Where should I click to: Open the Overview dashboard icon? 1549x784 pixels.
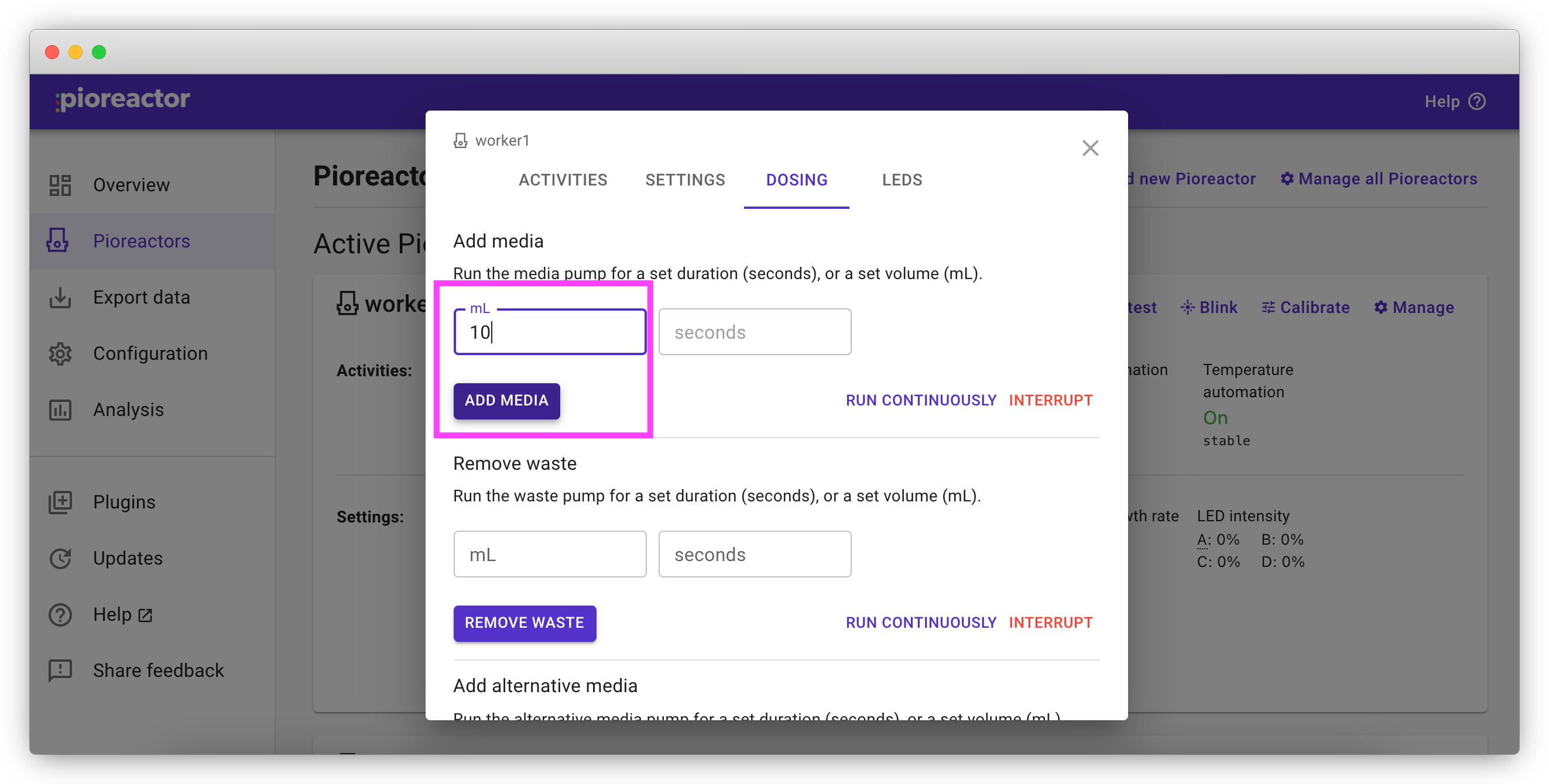(x=60, y=185)
